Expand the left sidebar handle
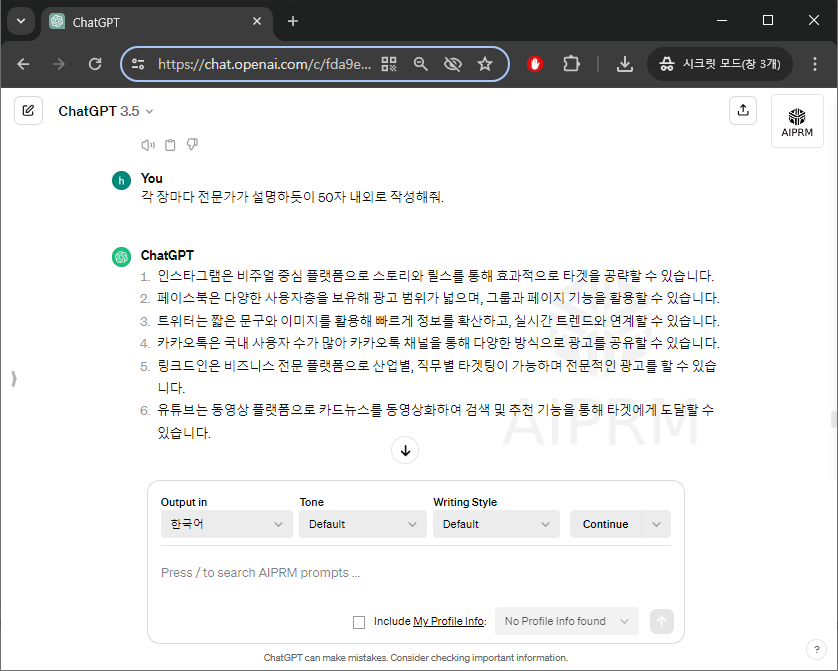 click(x=14, y=378)
